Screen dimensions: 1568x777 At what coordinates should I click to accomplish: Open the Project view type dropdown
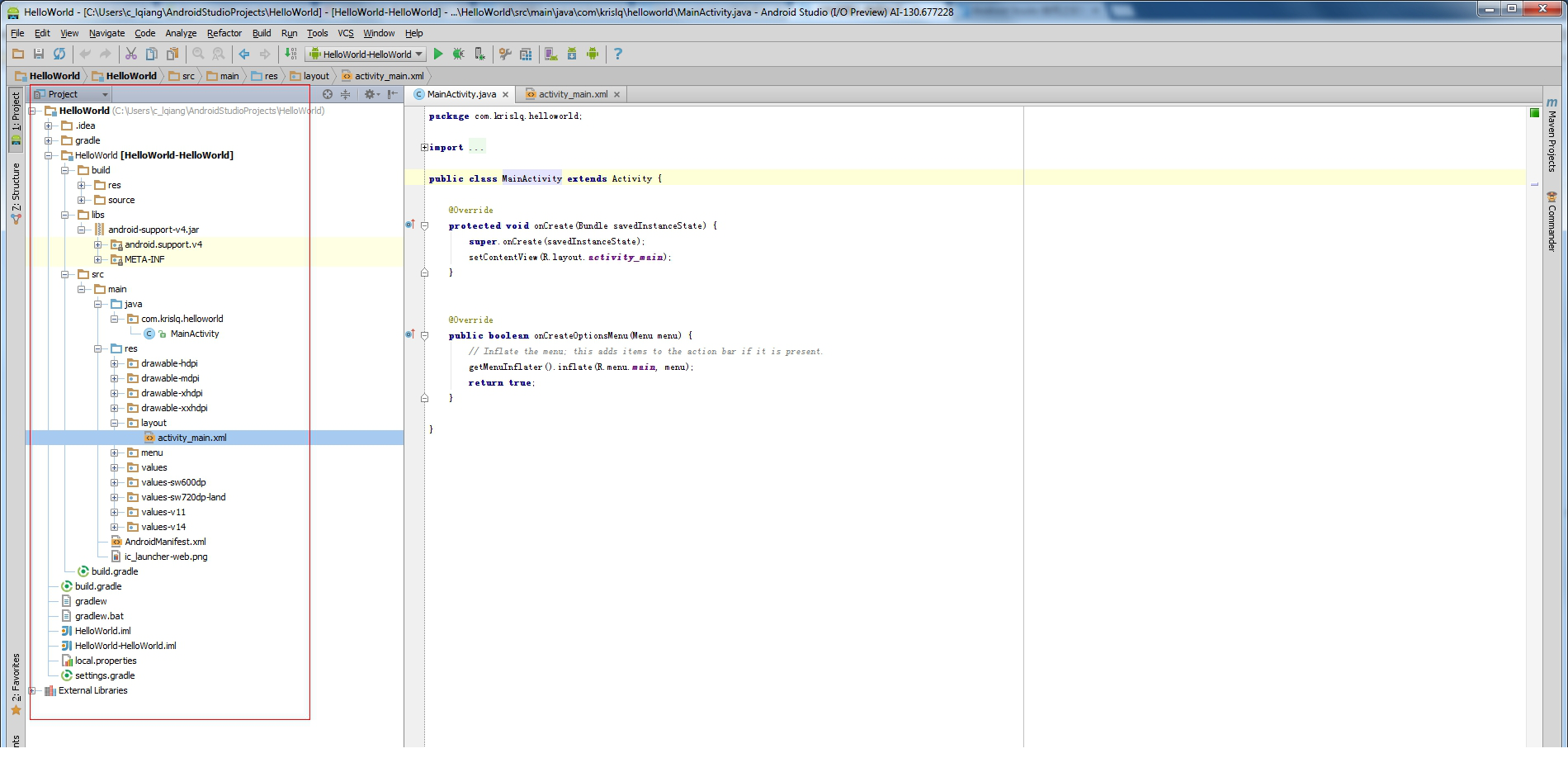pyautogui.click(x=71, y=94)
